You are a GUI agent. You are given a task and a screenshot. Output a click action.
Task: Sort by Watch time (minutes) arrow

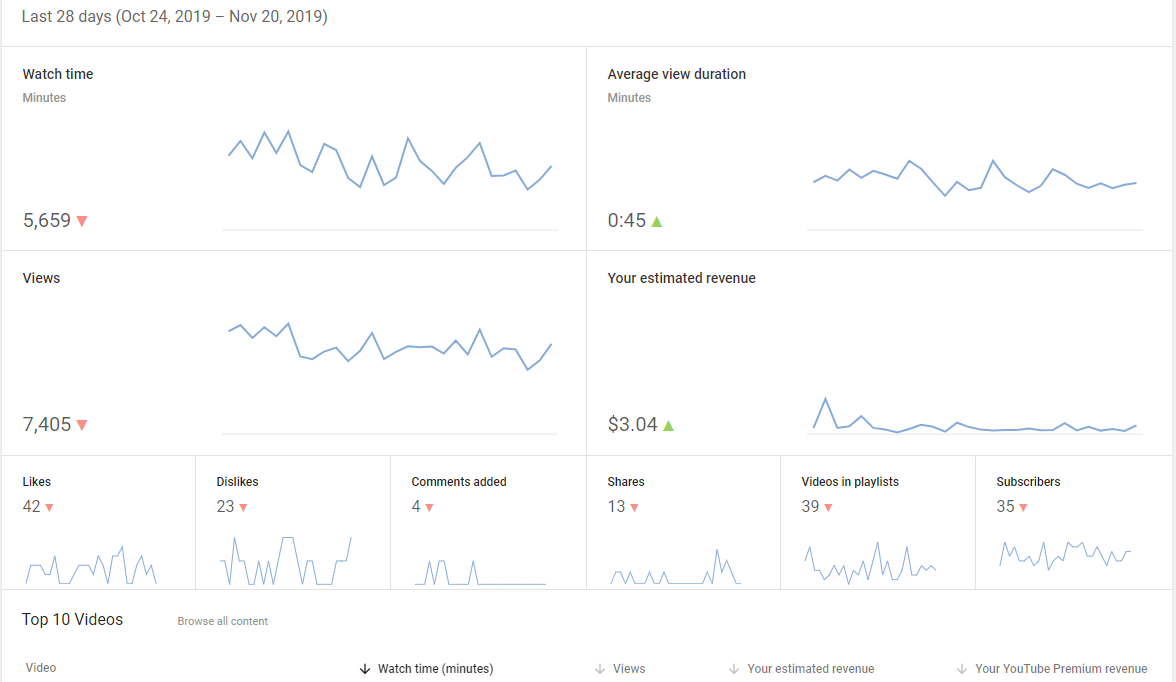pos(365,668)
